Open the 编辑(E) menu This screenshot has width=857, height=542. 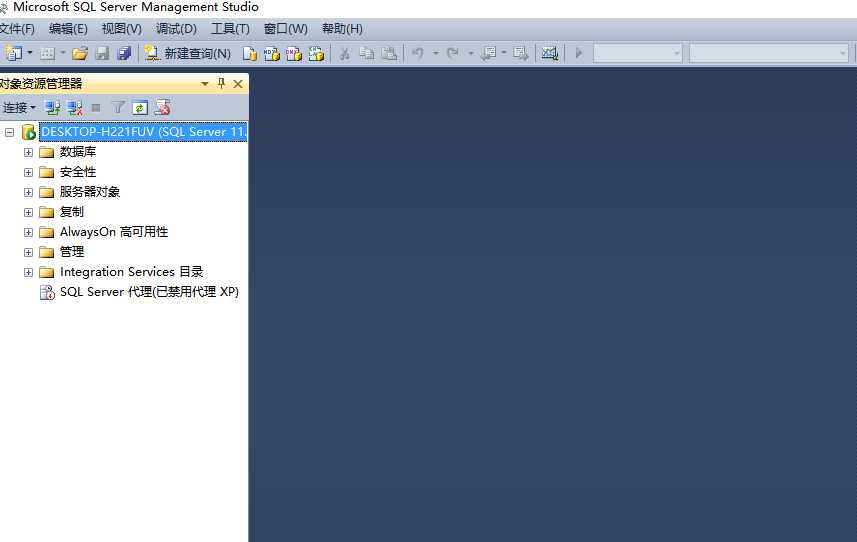click(x=68, y=28)
